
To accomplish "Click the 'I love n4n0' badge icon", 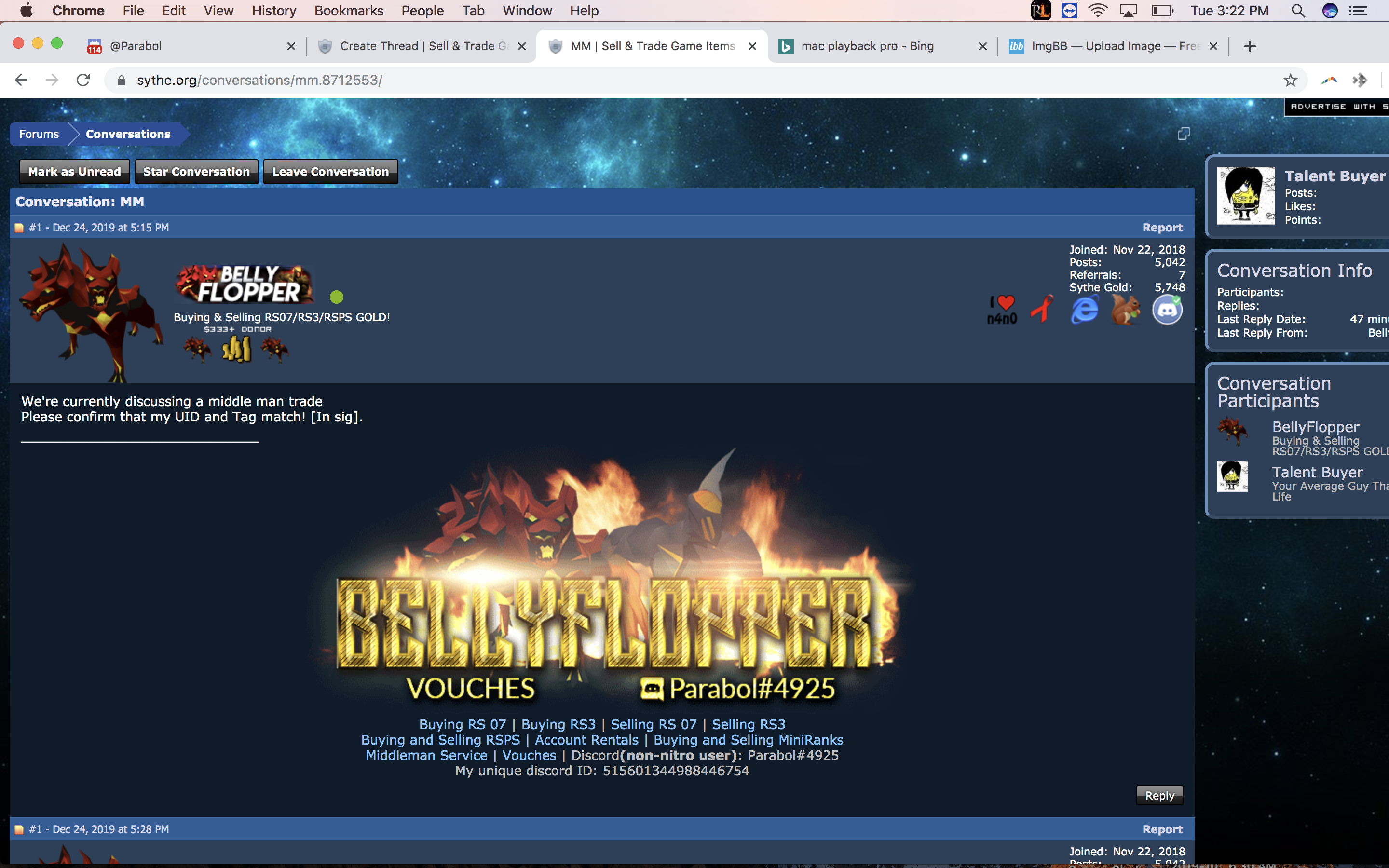I will pos(1002,310).
